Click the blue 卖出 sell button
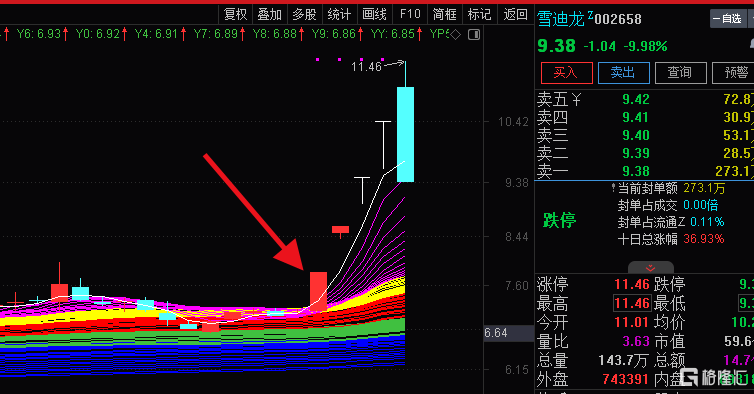 [624, 73]
